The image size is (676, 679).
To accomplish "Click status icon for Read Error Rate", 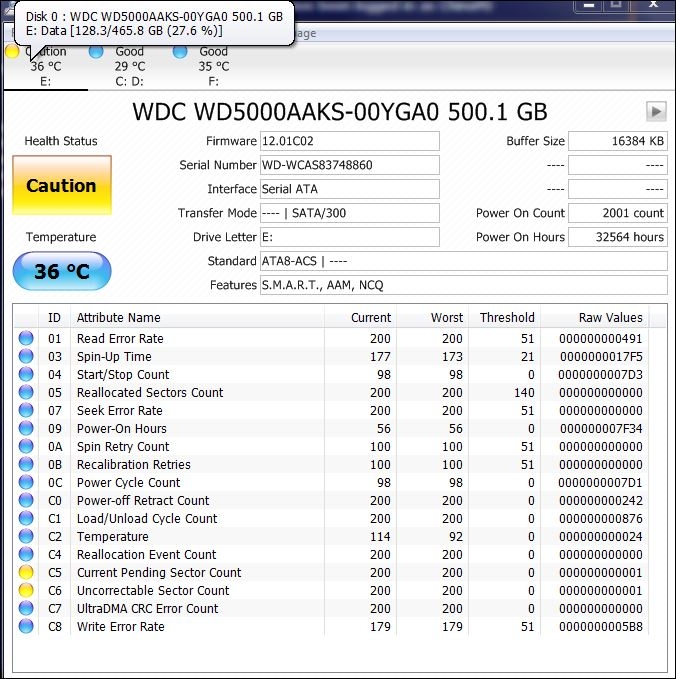I will (x=26, y=338).
